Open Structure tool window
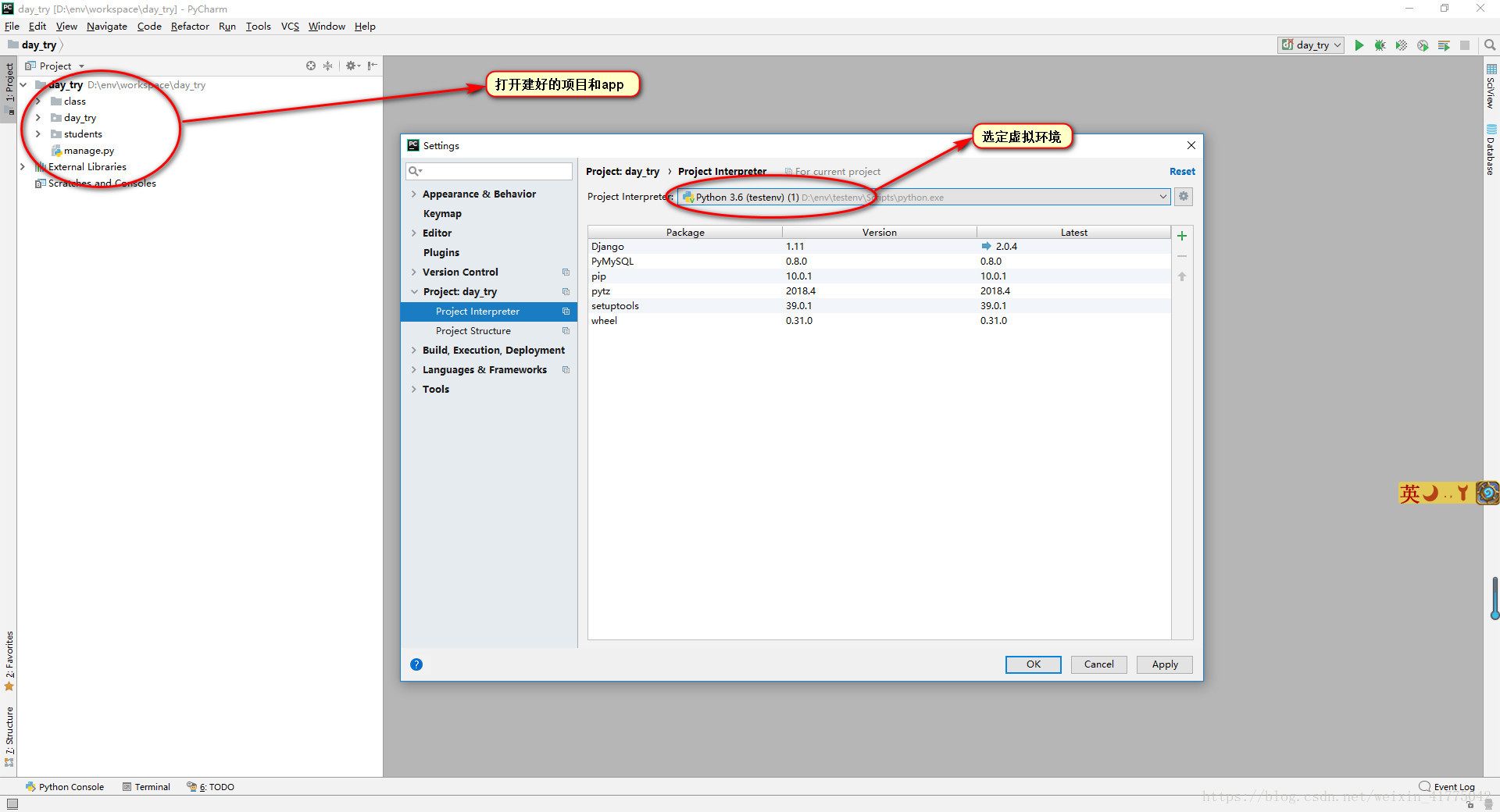This screenshot has width=1500, height=812. click(x=9, y=736)
